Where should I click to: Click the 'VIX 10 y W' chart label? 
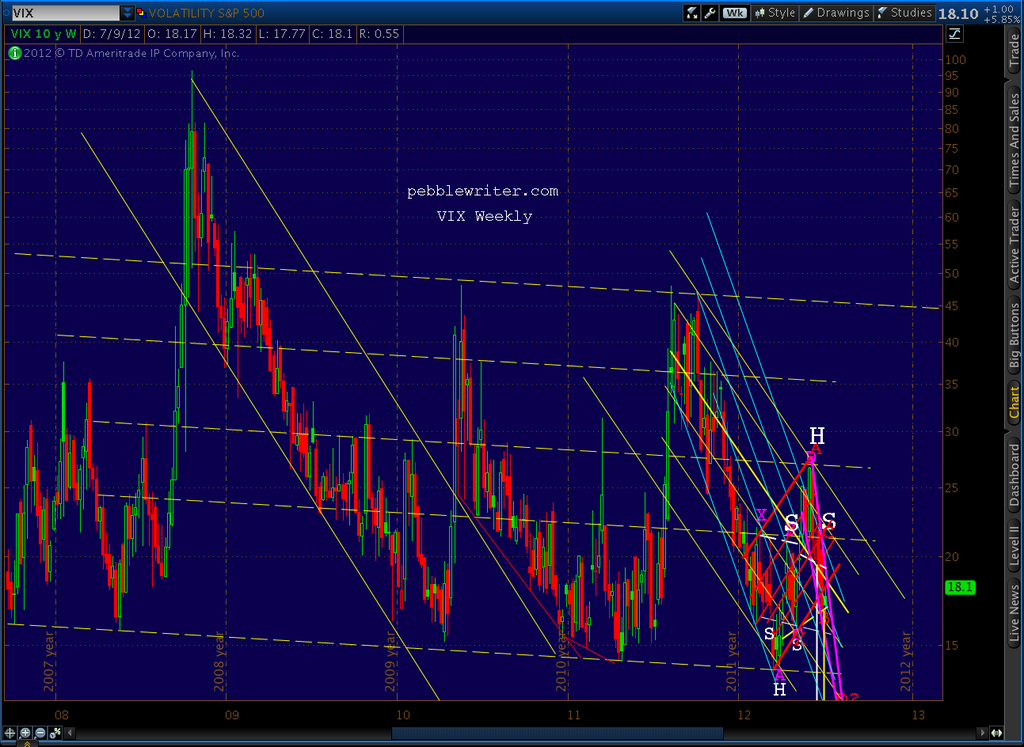coord(43,33)
